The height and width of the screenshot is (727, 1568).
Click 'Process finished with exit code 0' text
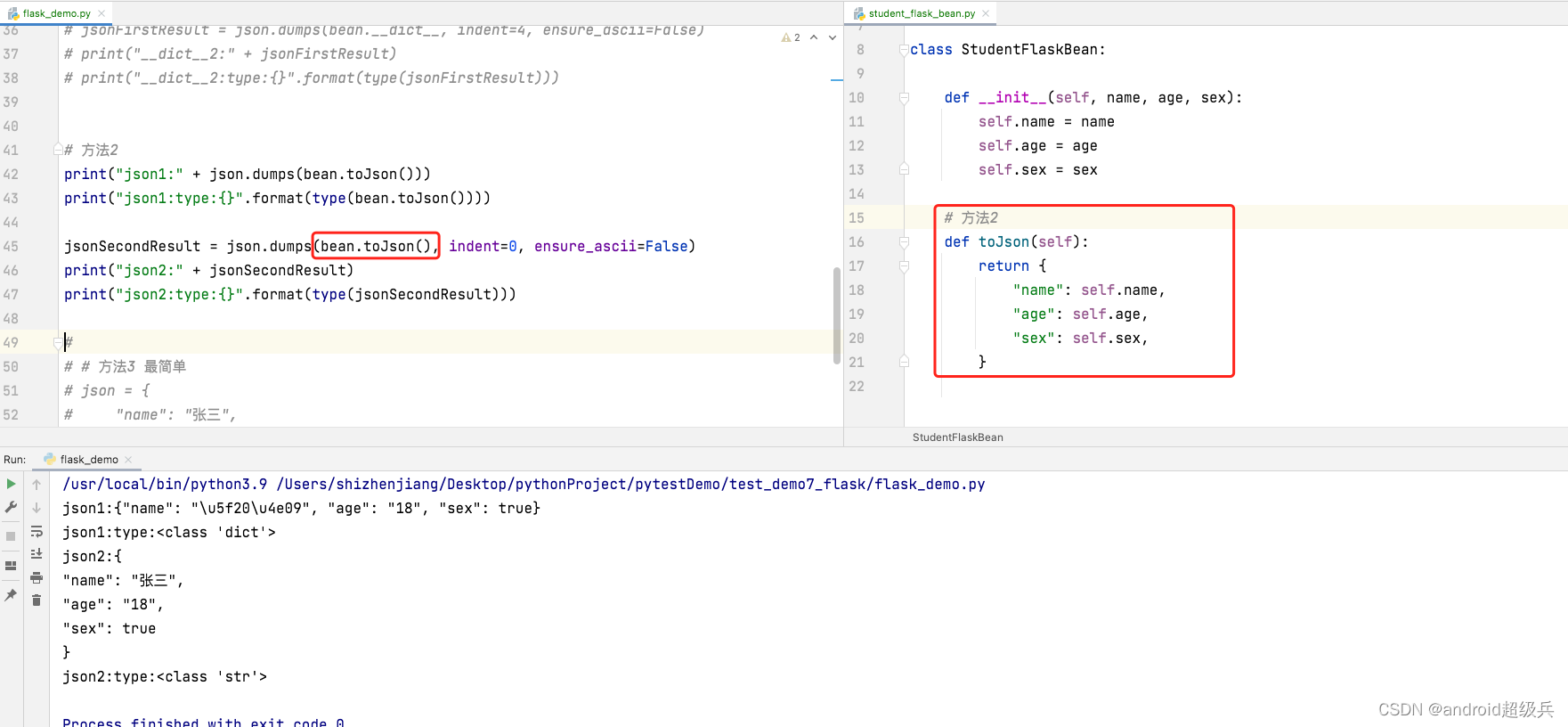(x=203, y=722)
